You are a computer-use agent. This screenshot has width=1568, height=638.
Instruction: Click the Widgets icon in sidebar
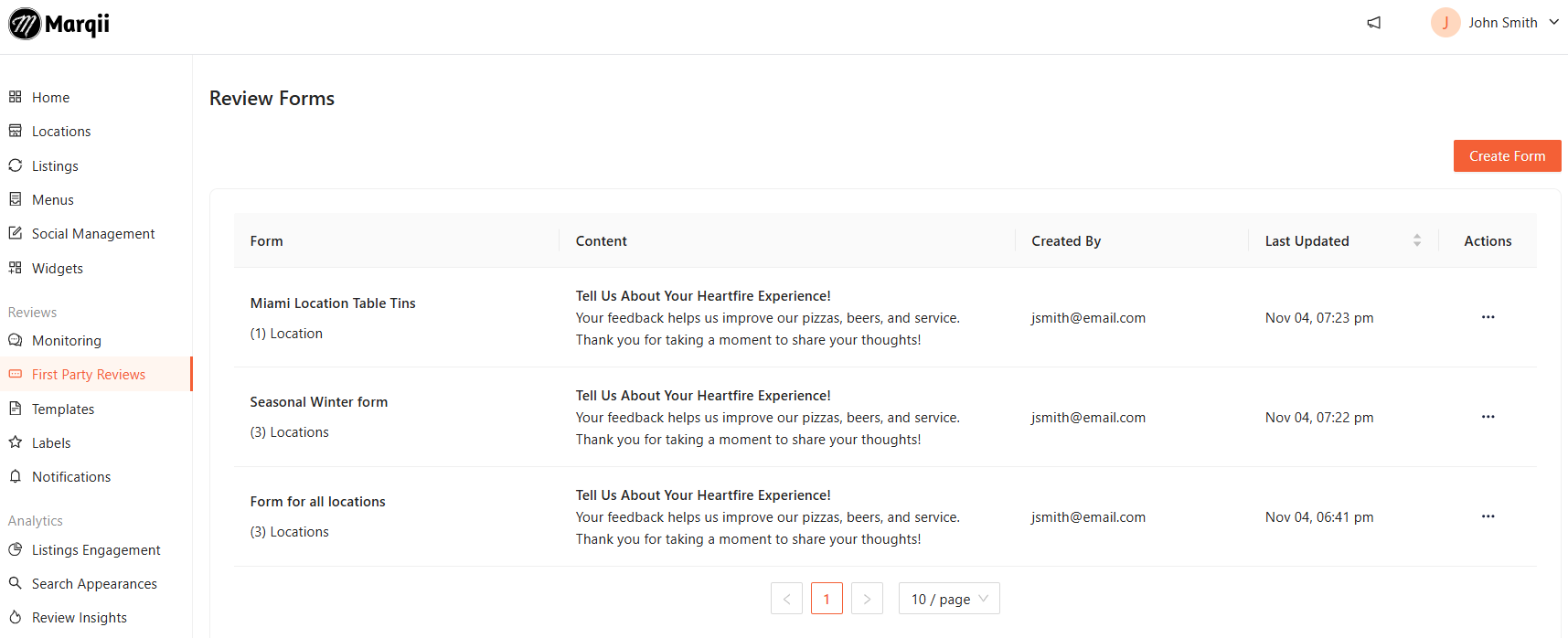coord(16,268)
